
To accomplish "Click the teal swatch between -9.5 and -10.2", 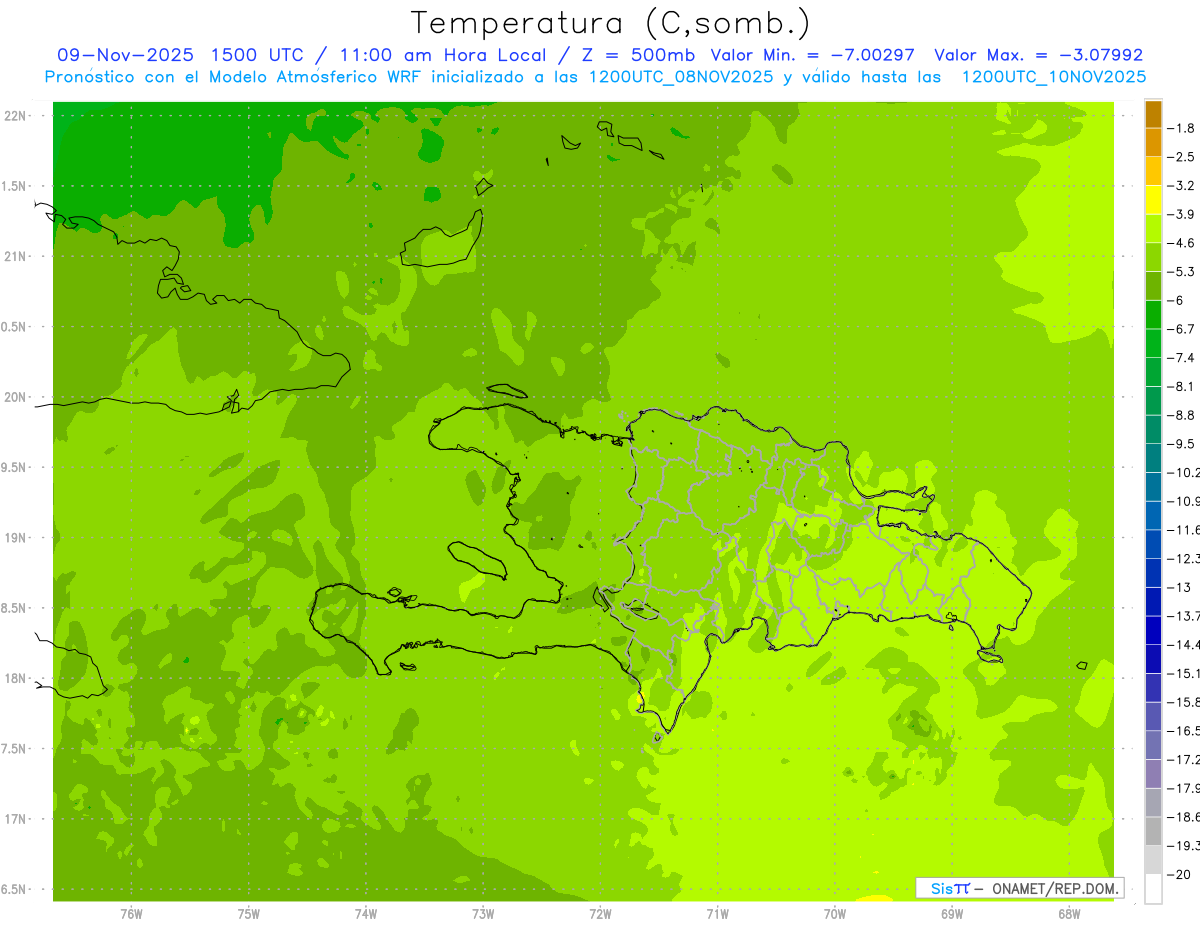I will (x=1153, y=458).
